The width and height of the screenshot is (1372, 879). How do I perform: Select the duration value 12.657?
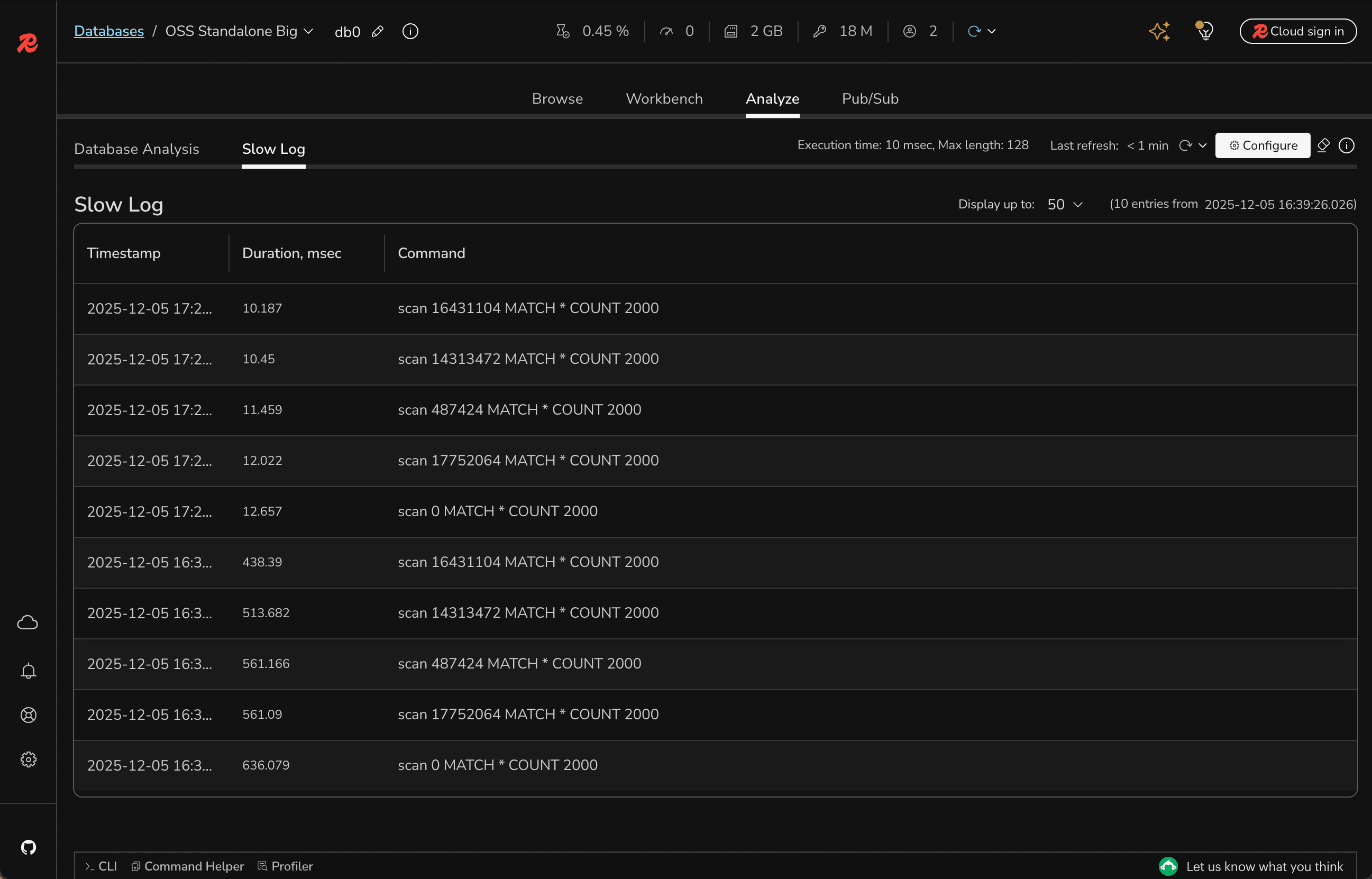(262, 511)
